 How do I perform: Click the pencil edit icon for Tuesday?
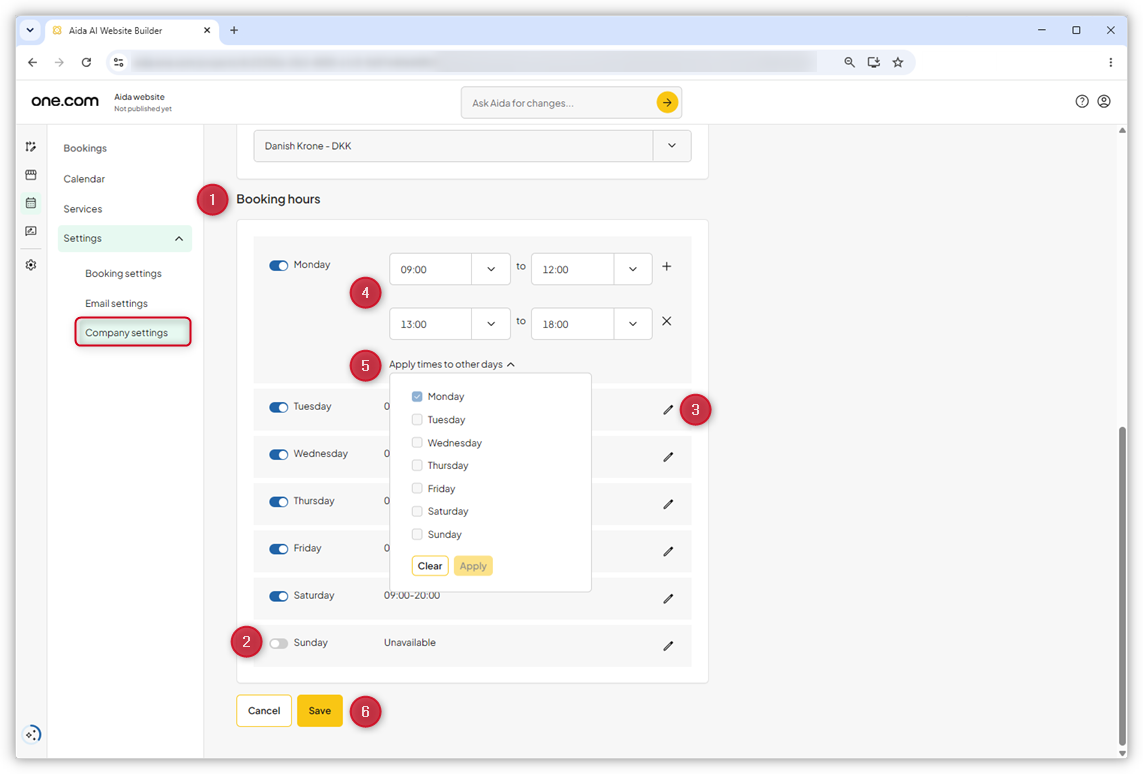pyautogui.click(x=668, y=410)
